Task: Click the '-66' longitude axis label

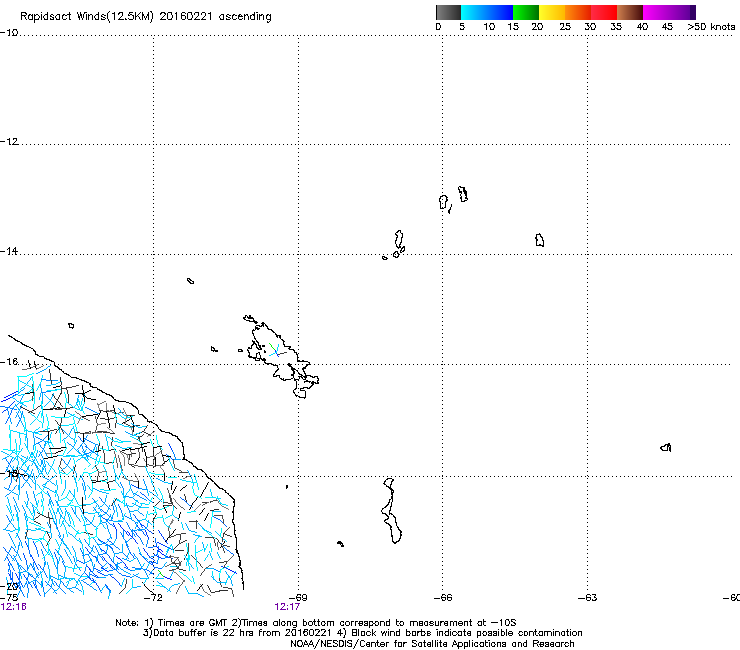Action: coord(443,598)
